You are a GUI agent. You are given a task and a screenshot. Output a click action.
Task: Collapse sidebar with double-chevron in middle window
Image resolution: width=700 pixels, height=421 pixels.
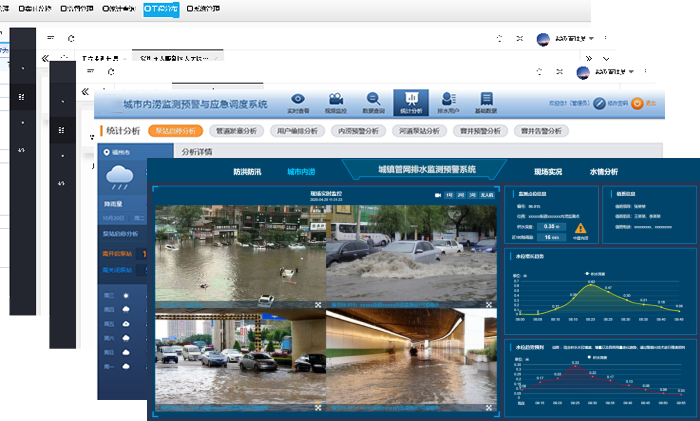tap(85, 92)
